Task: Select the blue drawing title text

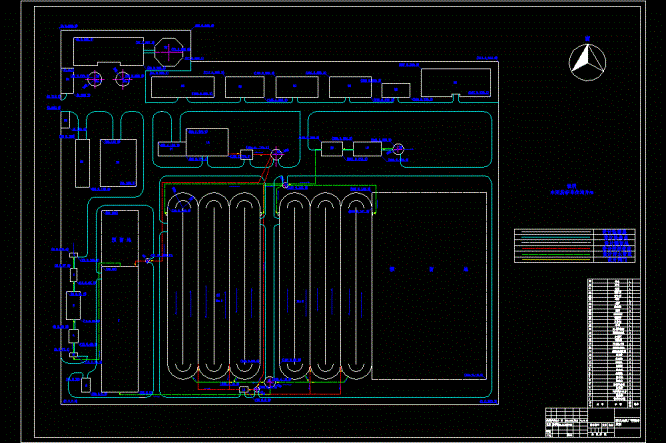Action: pyautogui.click(x=572, y=189)
